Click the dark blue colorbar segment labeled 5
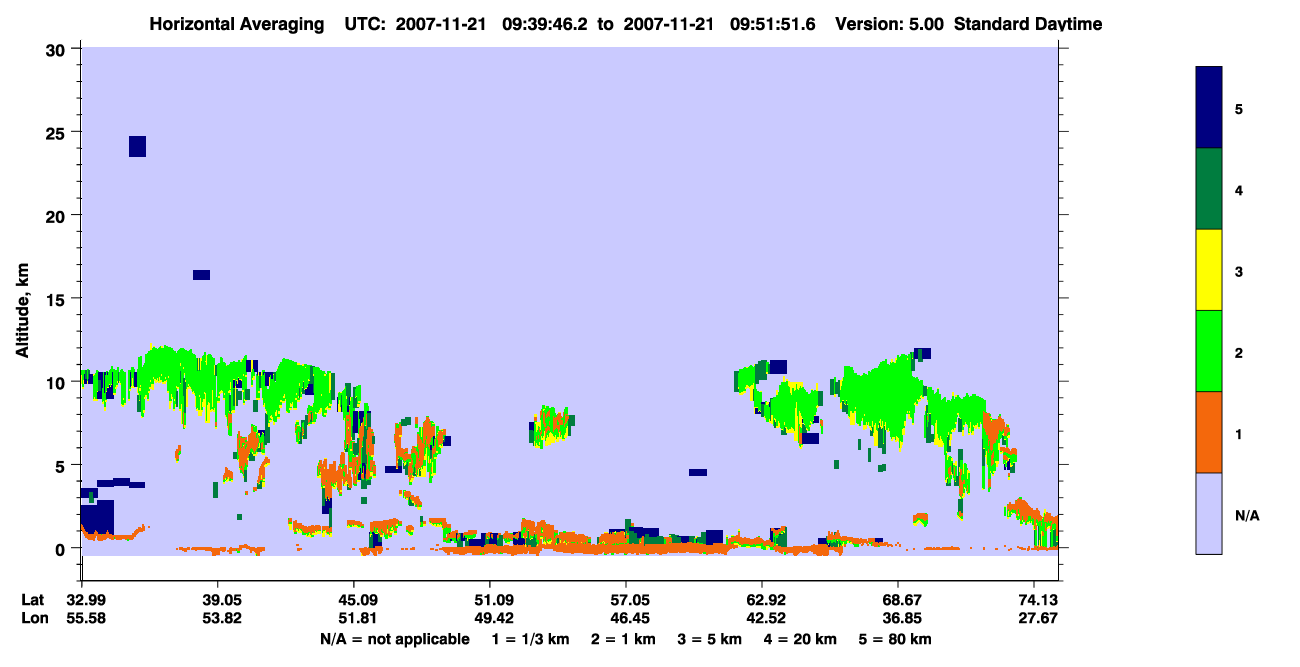Screen dimensions: 1300x667 [x=1209, y=108]
